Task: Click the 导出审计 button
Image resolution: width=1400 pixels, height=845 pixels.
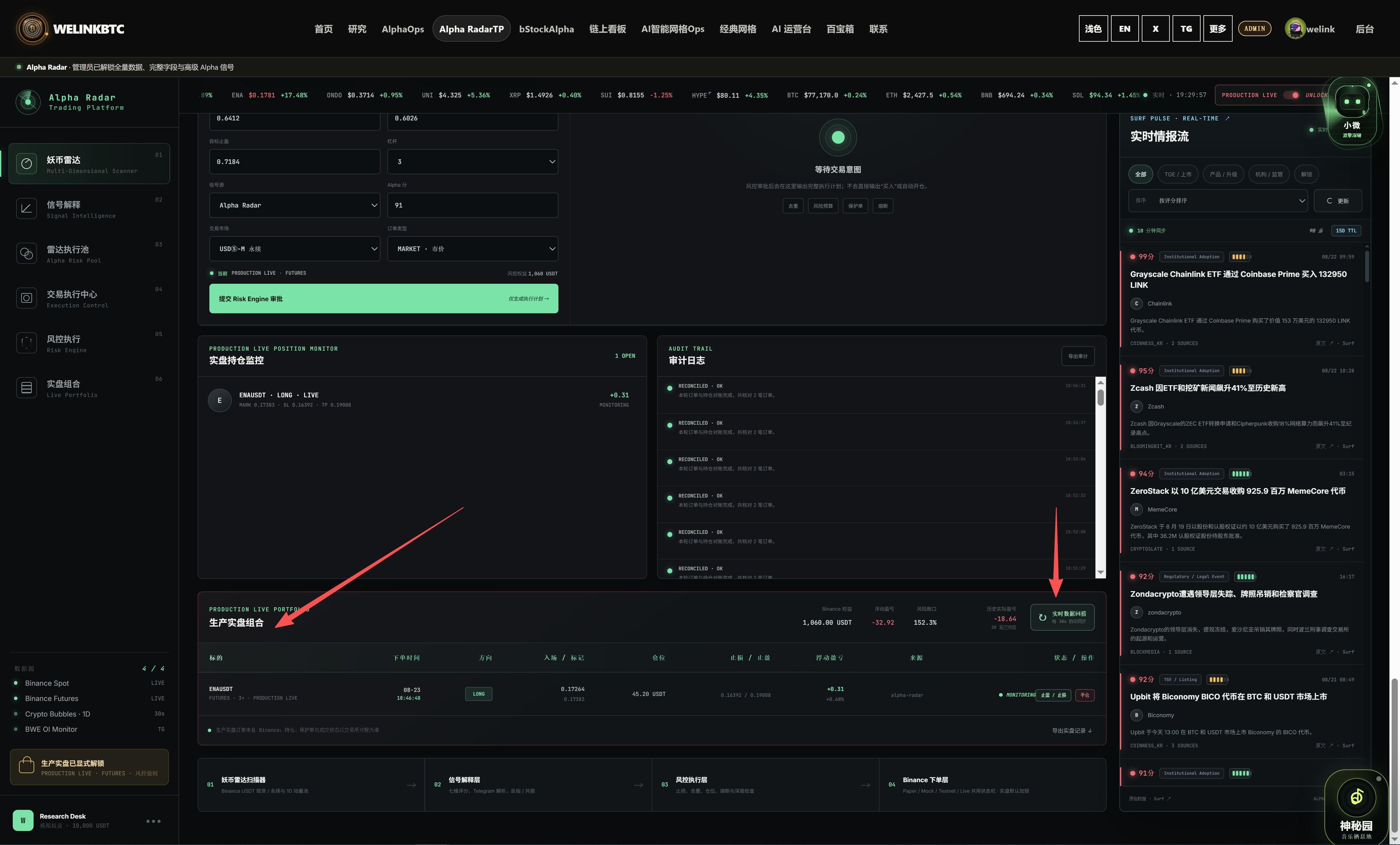Action: pyautogui.click(x=1078, y=356)
